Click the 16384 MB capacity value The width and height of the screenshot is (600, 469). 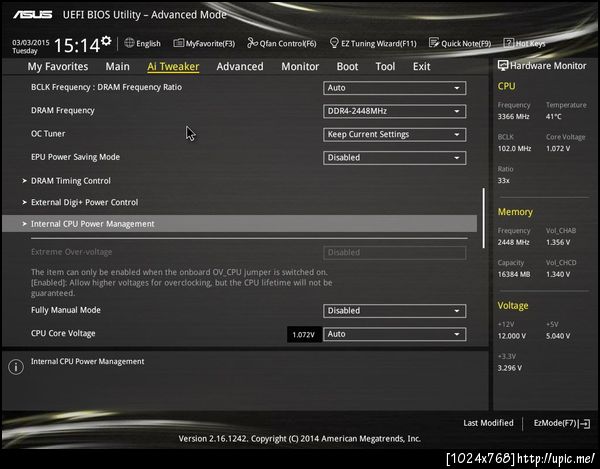pyautogui.click(x=514, y=275)
